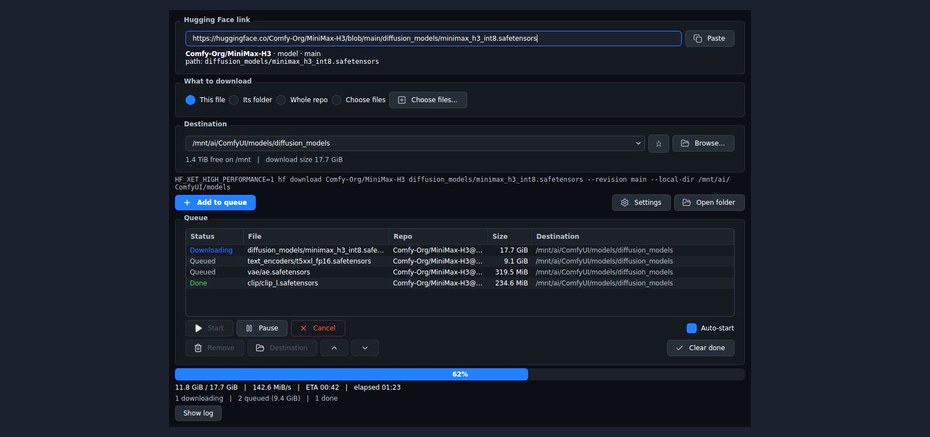
Task: Click the 62% download progress bar
Action: (460, 374)
